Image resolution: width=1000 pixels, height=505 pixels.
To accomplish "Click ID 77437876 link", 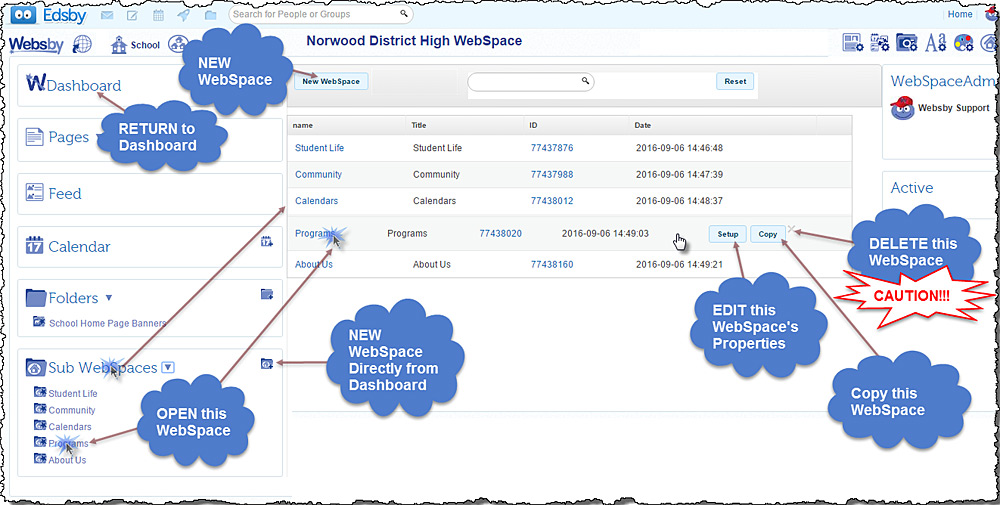I will click(552, 148).
